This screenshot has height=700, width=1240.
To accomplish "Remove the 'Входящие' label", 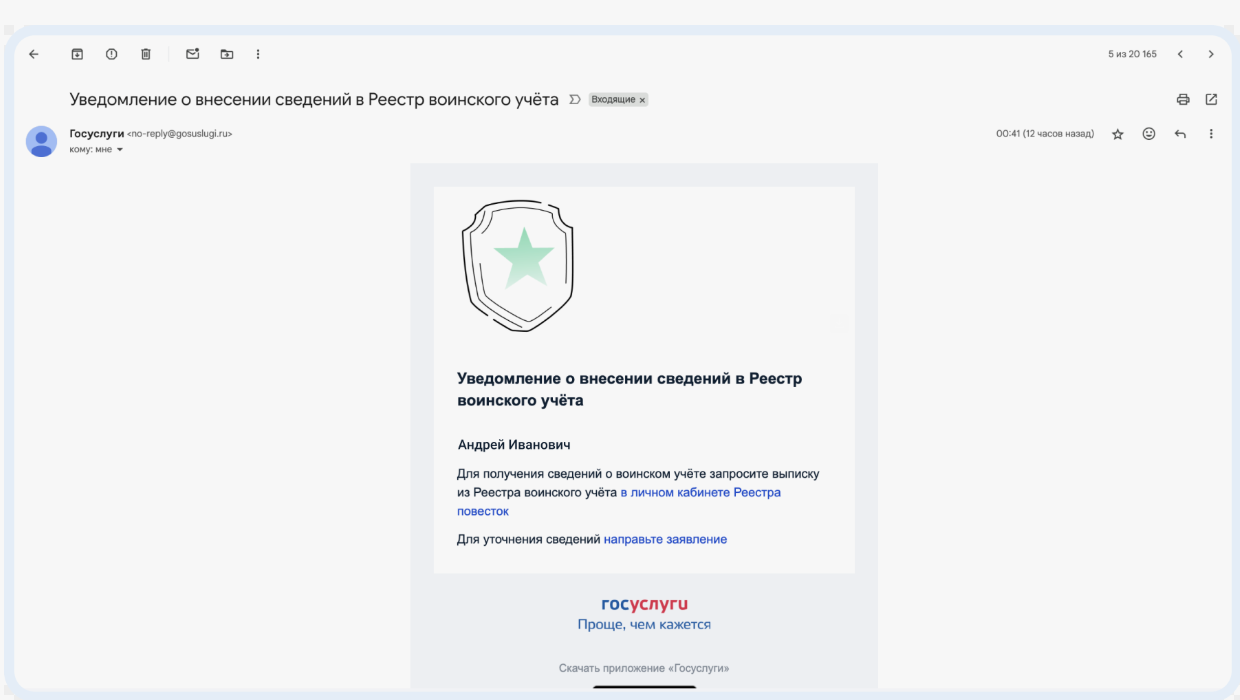I will 642,100.
